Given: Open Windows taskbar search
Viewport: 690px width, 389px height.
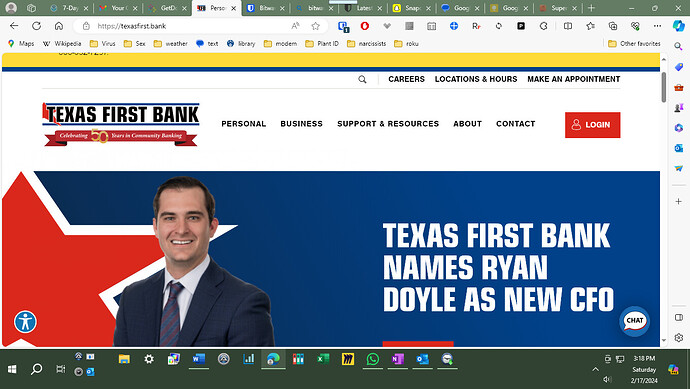Looking at the screenshot, I should tap(37, 369).
